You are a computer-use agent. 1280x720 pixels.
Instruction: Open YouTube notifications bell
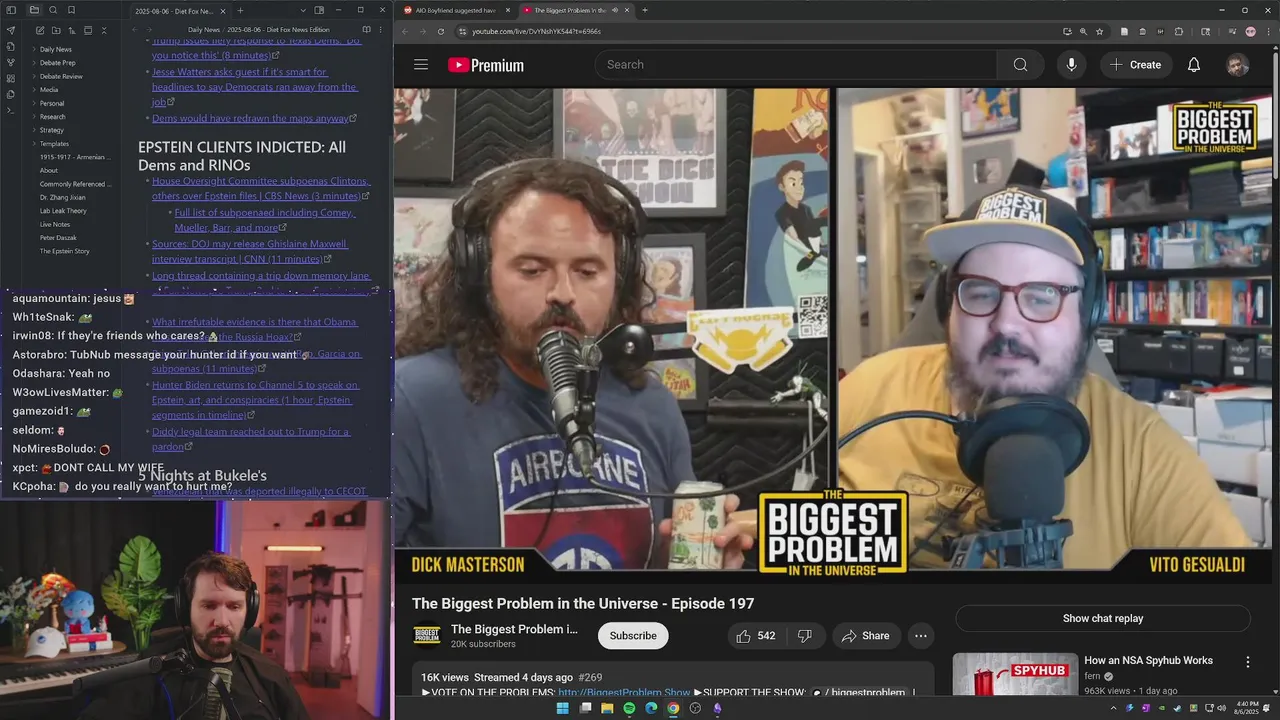pos(1194,65)
